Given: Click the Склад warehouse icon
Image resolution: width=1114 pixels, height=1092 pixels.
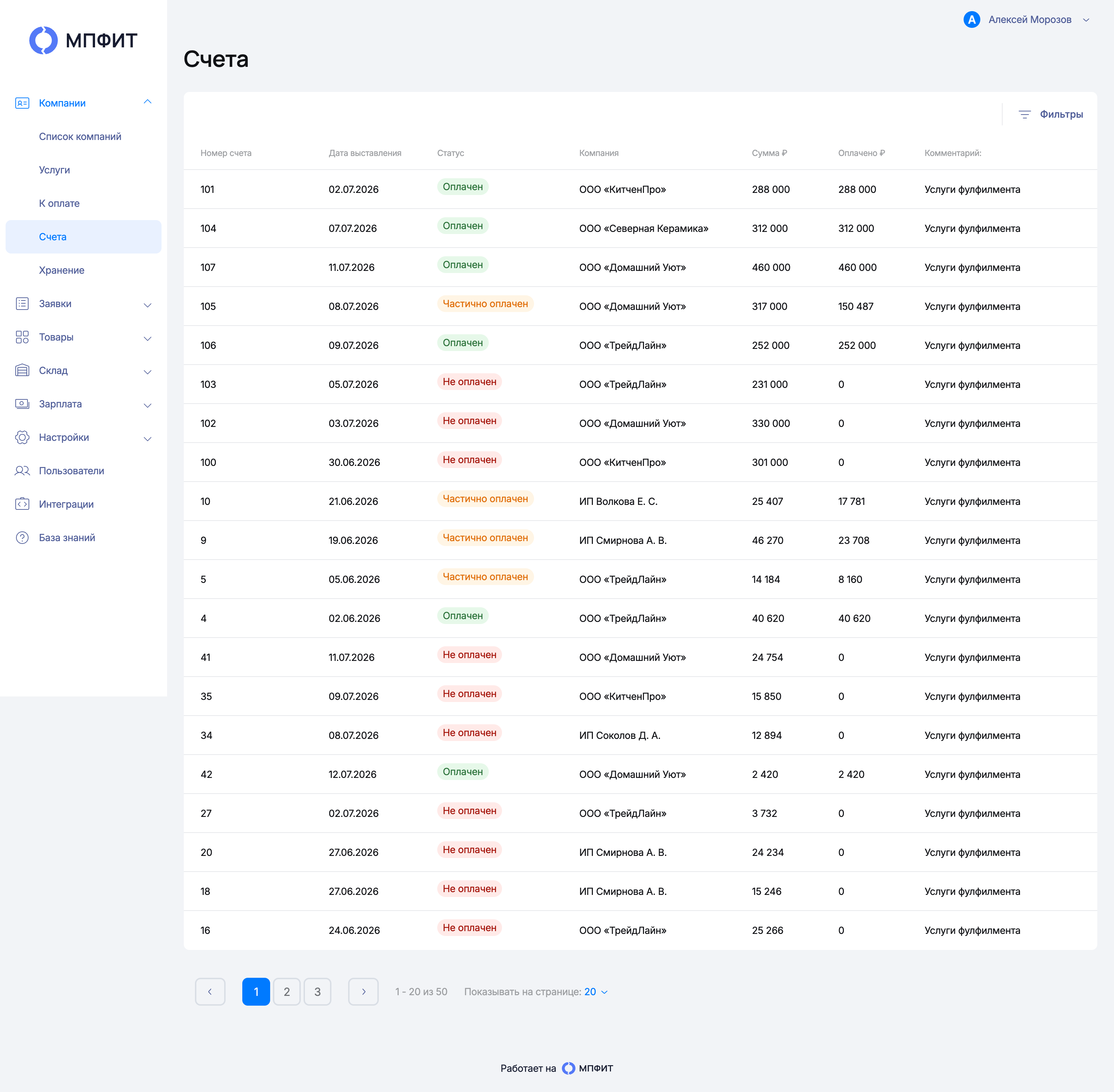Looking at the screenshot, I should click(22, 370).
